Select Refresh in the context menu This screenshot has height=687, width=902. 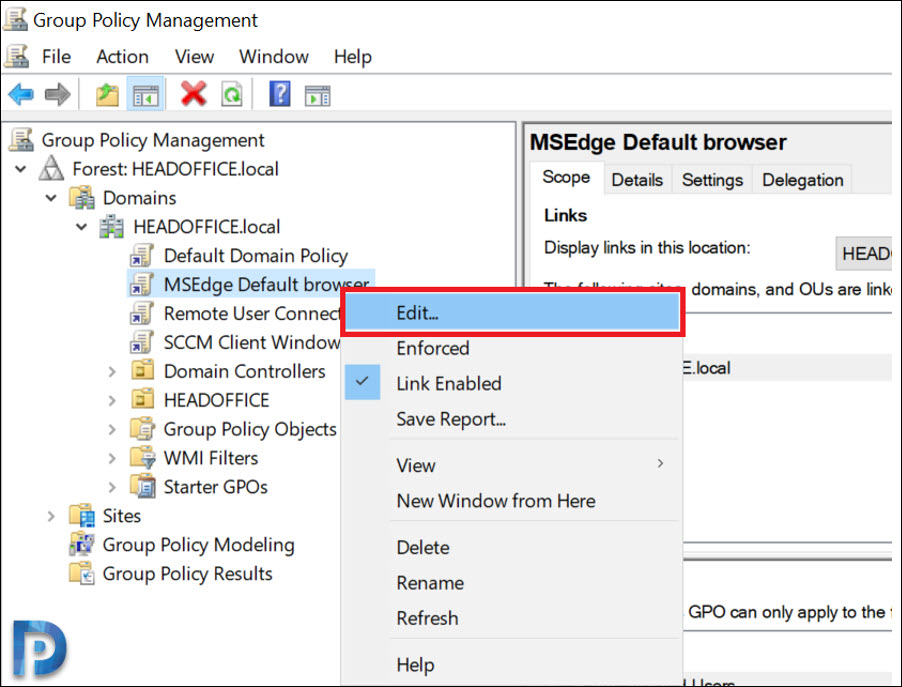click(427, 619)
